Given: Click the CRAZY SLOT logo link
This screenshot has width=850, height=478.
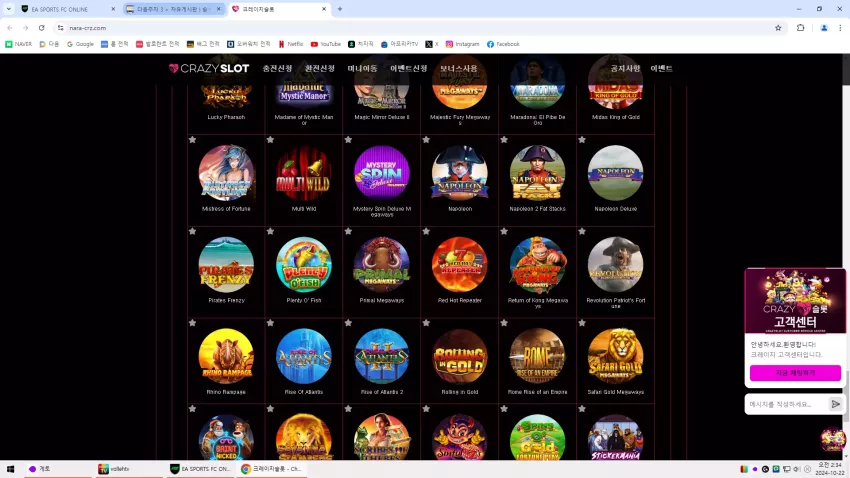Looking at the screenshot, I should (x=209, y=68).
